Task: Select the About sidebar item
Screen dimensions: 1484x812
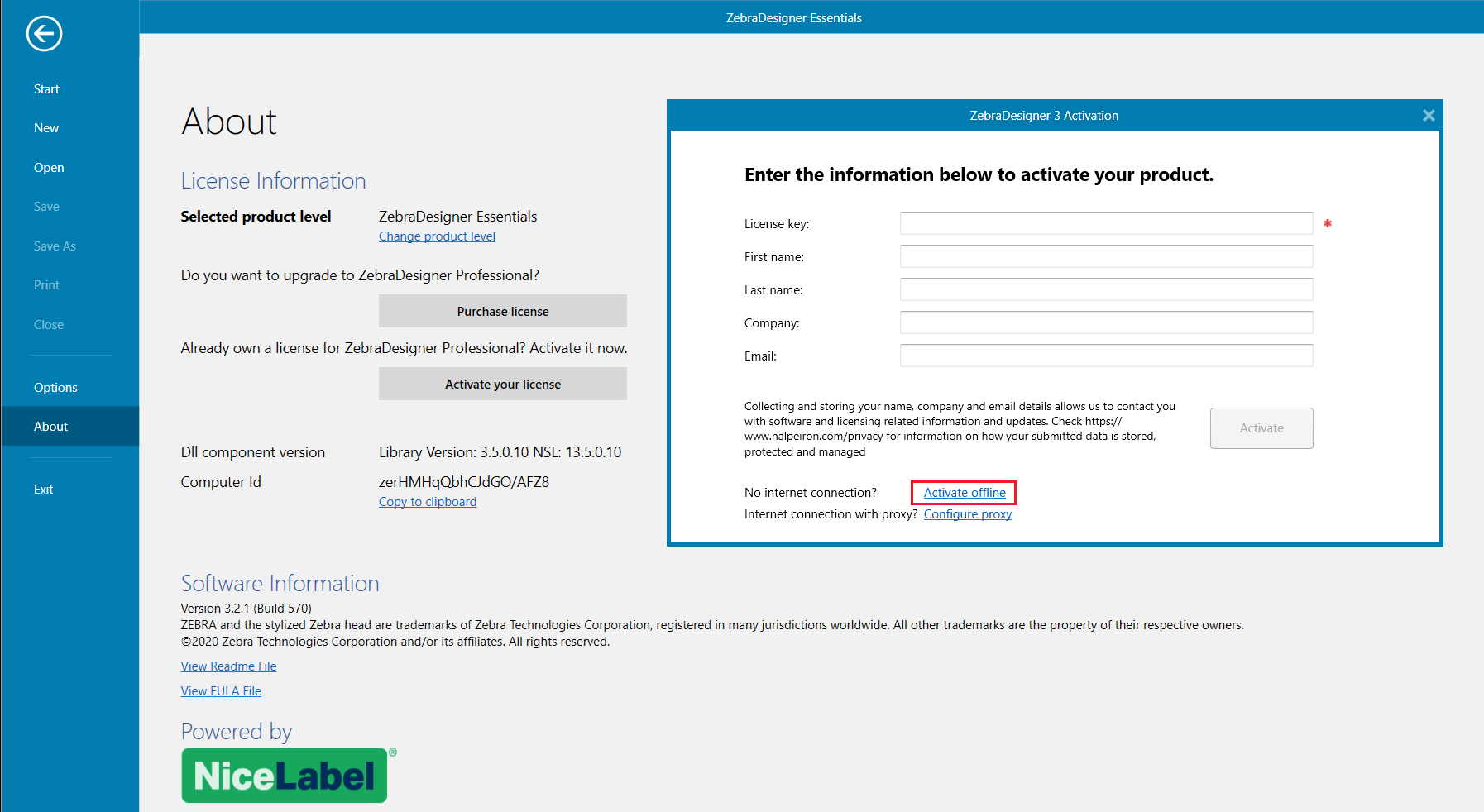Action: tap(51, 427)
